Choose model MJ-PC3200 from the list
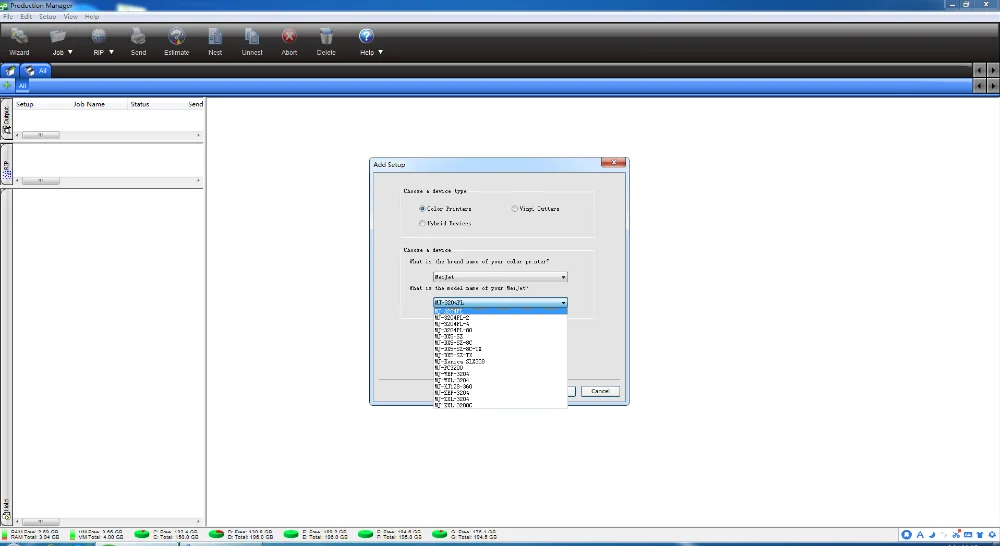This screenshot has width=1000, height=546. pos(500,367)
